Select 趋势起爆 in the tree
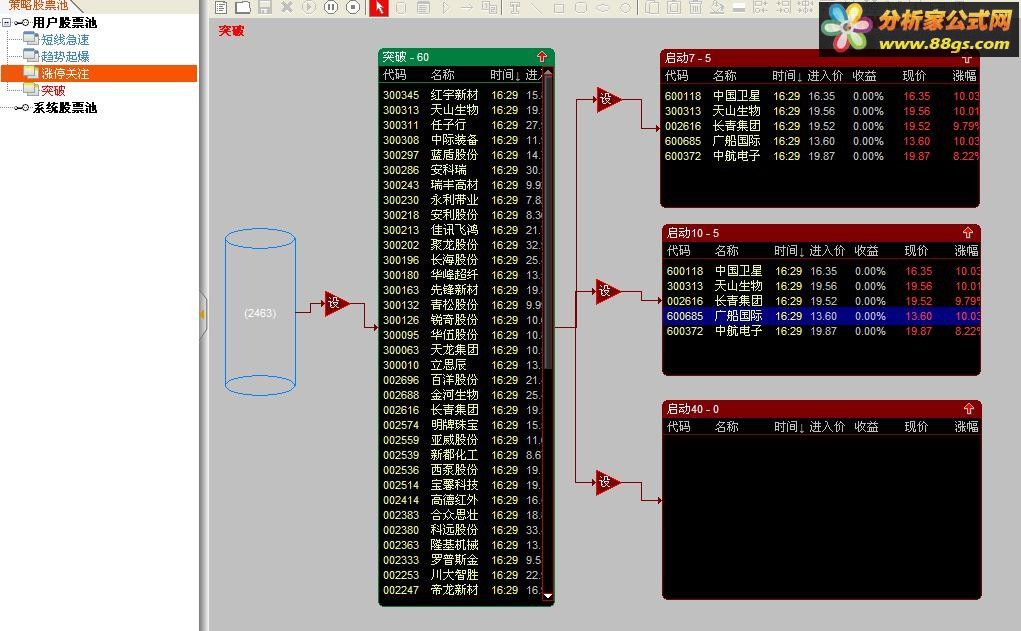Viewport: 1021px width, 631px height. (x=64, y=56)
